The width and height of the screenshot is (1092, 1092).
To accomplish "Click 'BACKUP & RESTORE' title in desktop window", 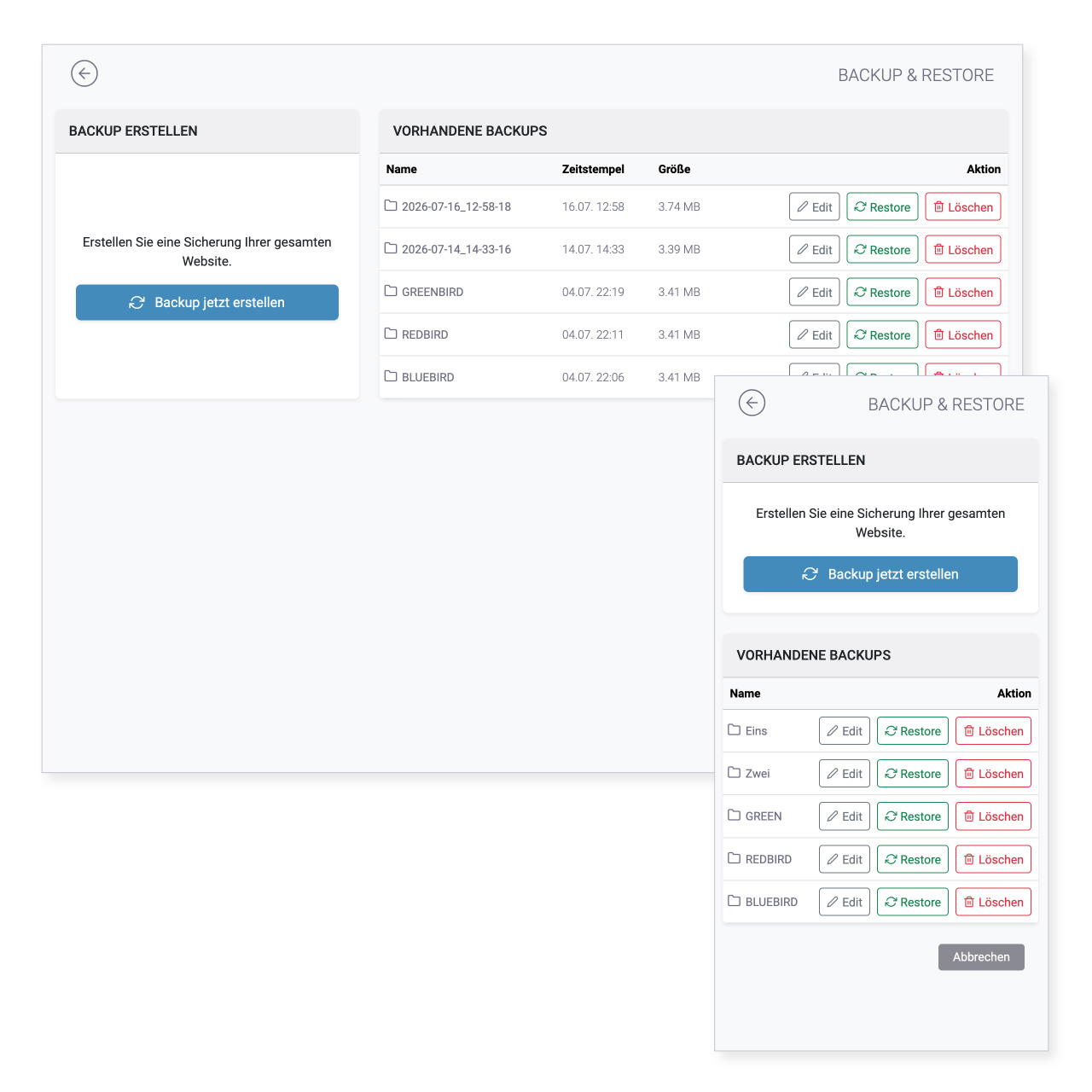I will (x=915, y=75).
